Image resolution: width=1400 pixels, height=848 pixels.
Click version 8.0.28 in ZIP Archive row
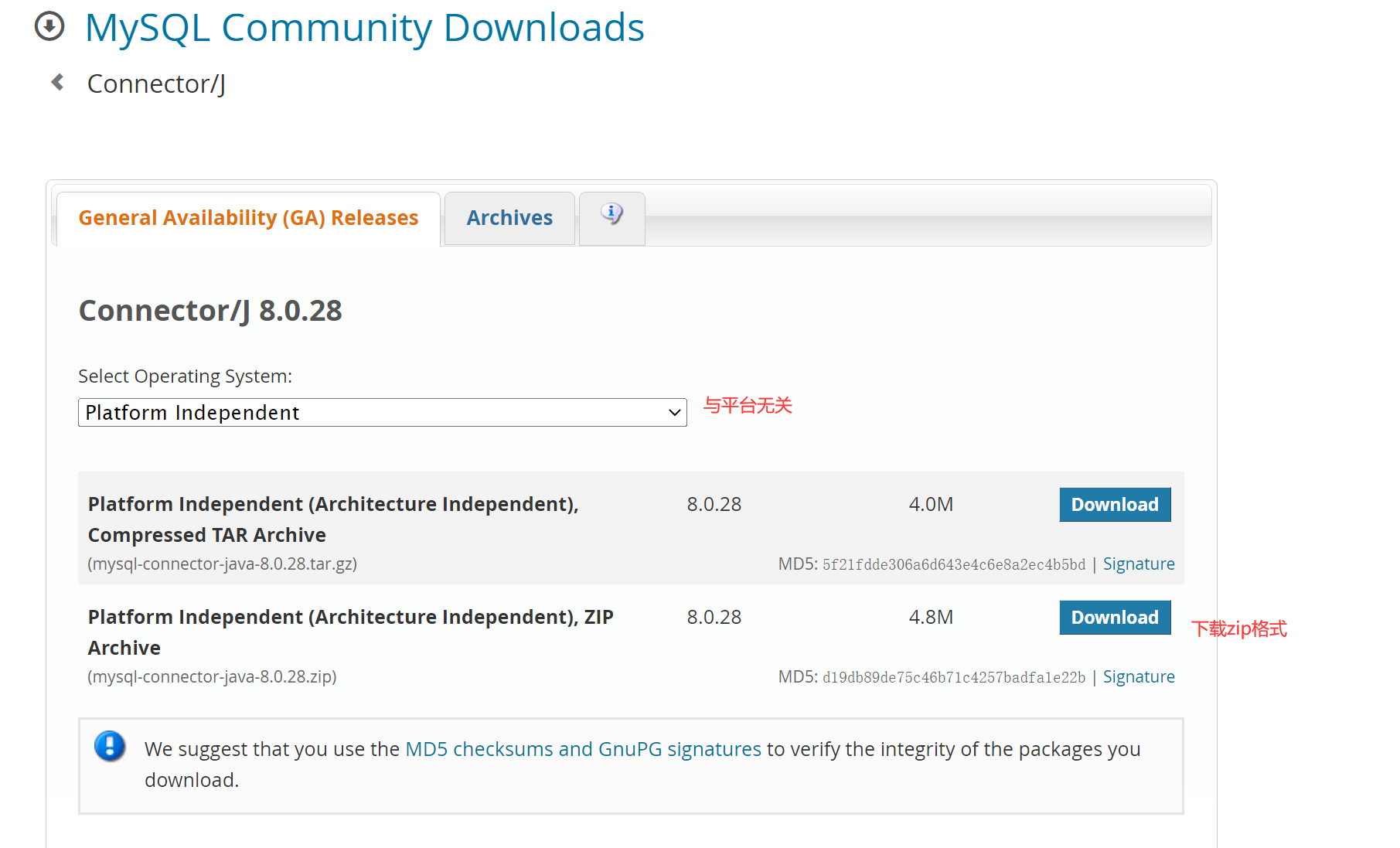coord(714,618)
